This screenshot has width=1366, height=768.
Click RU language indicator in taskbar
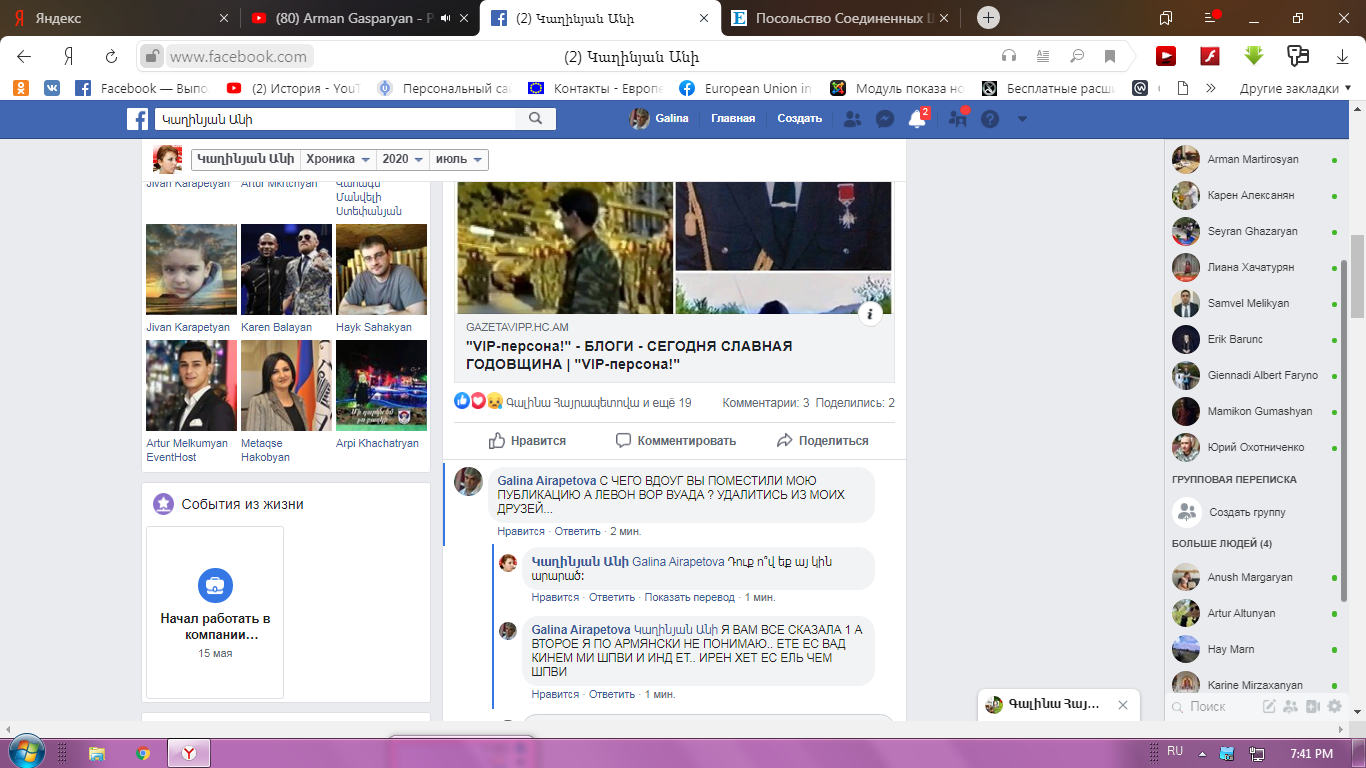point(1175,751)
